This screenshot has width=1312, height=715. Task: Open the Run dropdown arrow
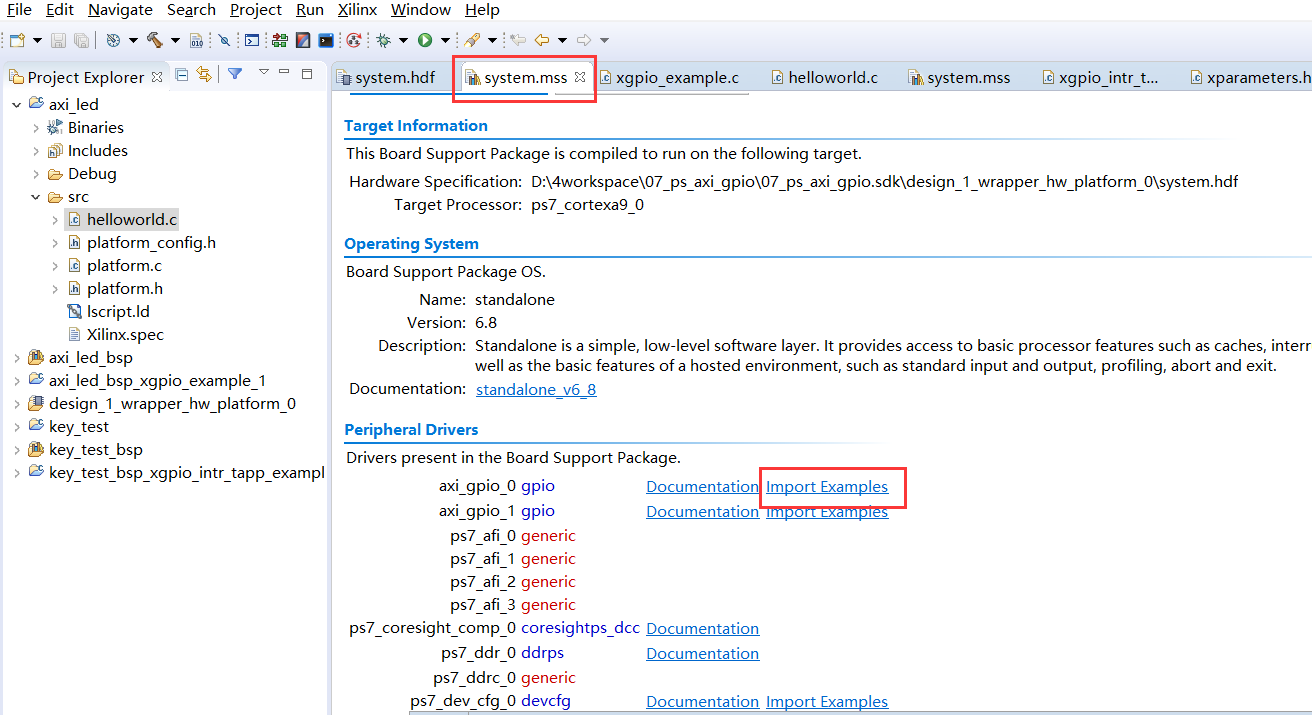click(x=445, y=41)
